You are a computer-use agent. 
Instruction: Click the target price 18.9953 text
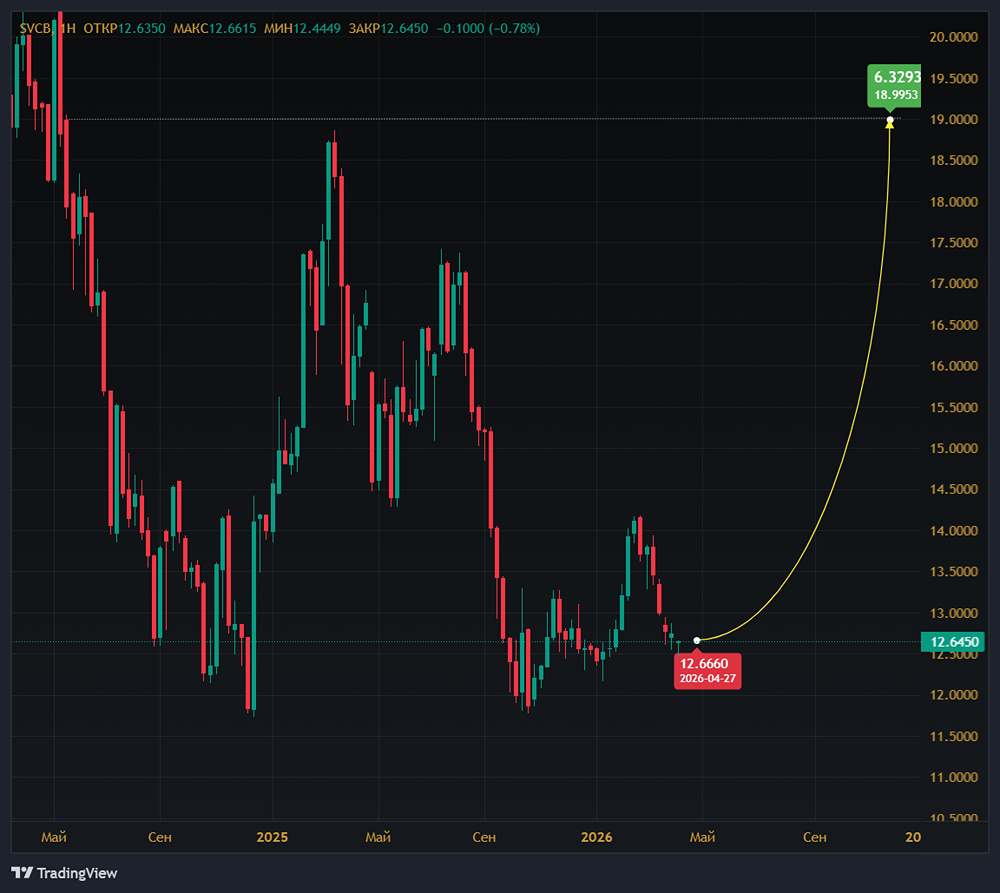[896, 95]
